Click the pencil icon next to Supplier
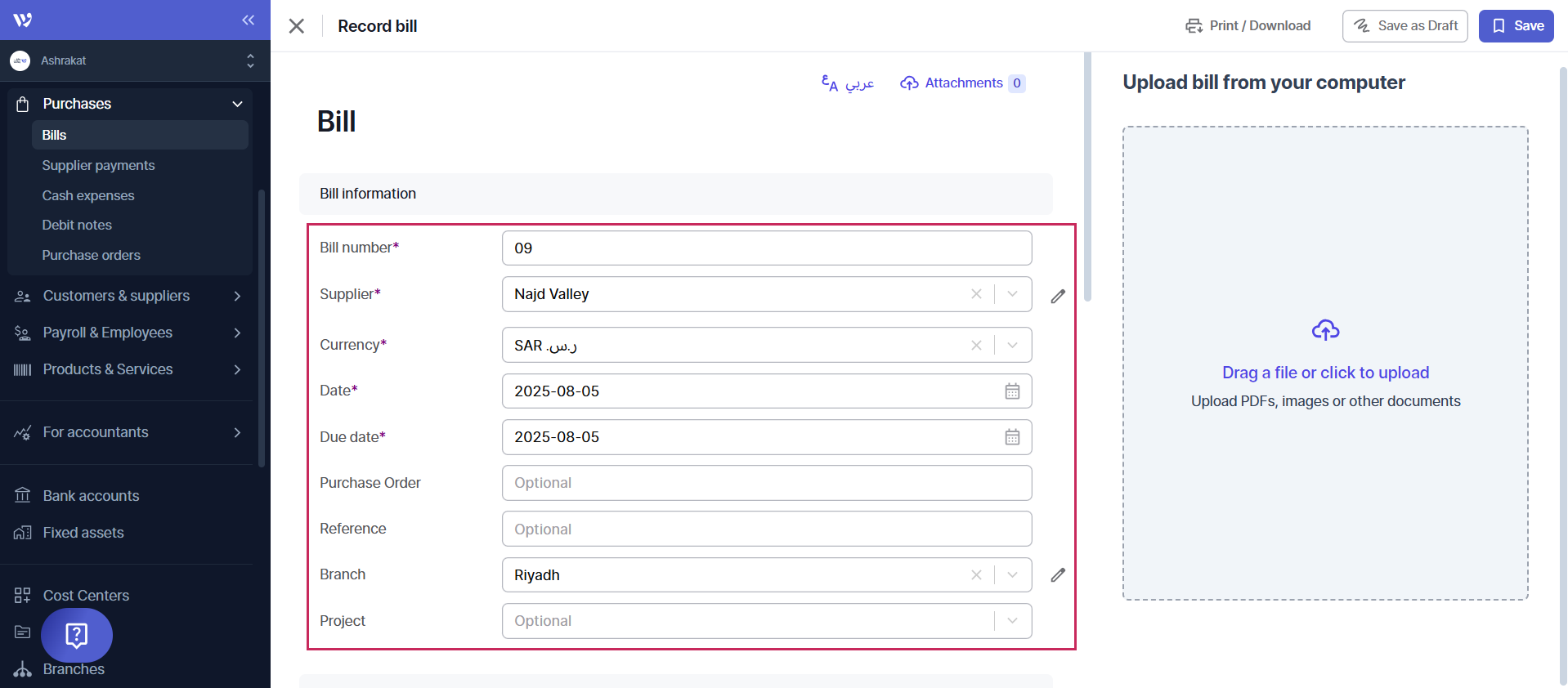 (1058, 296)
